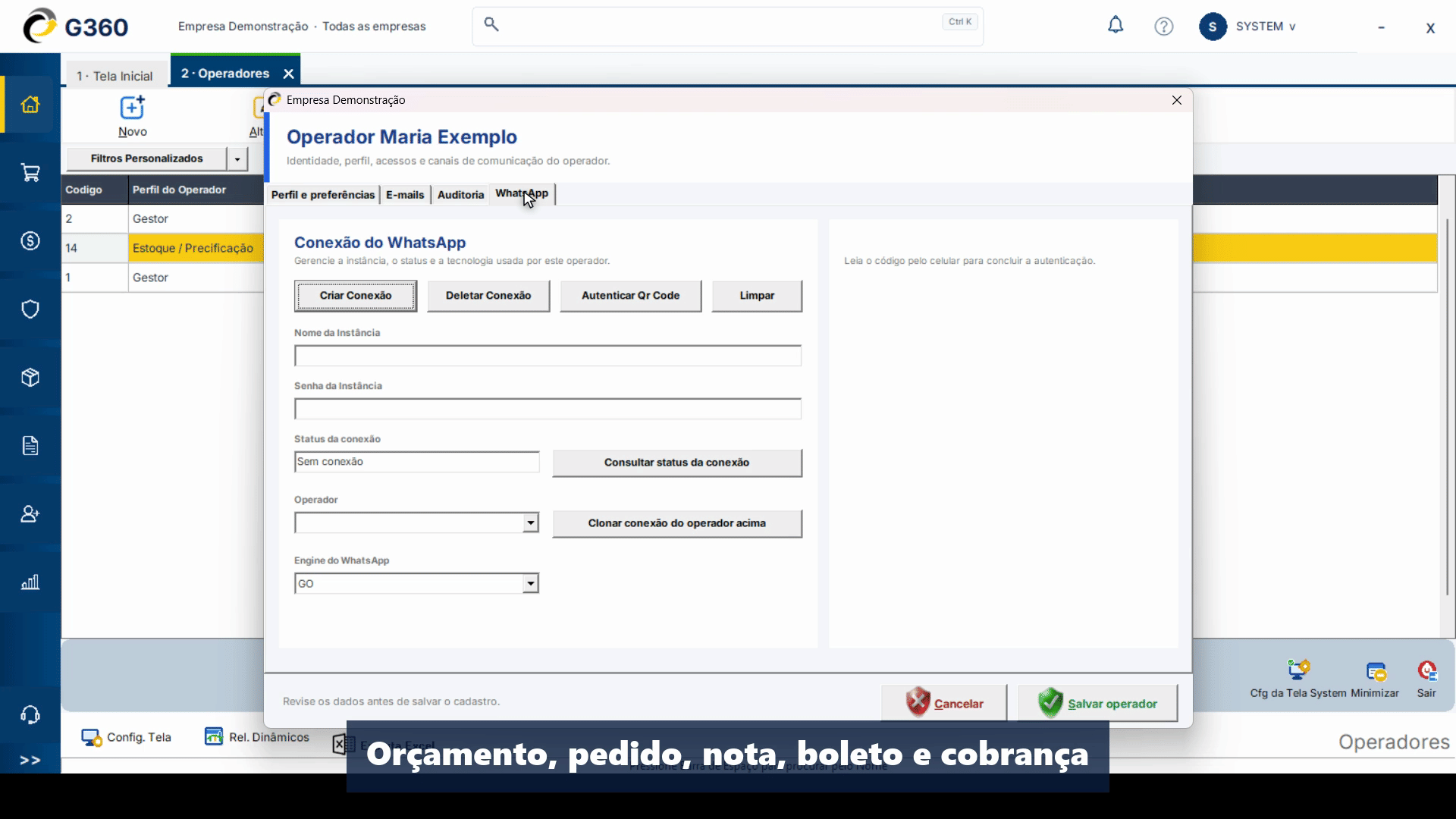Open the help question mark icon
The width and height of the screenshot is (1456, 819).
(x=1164, y=27)
